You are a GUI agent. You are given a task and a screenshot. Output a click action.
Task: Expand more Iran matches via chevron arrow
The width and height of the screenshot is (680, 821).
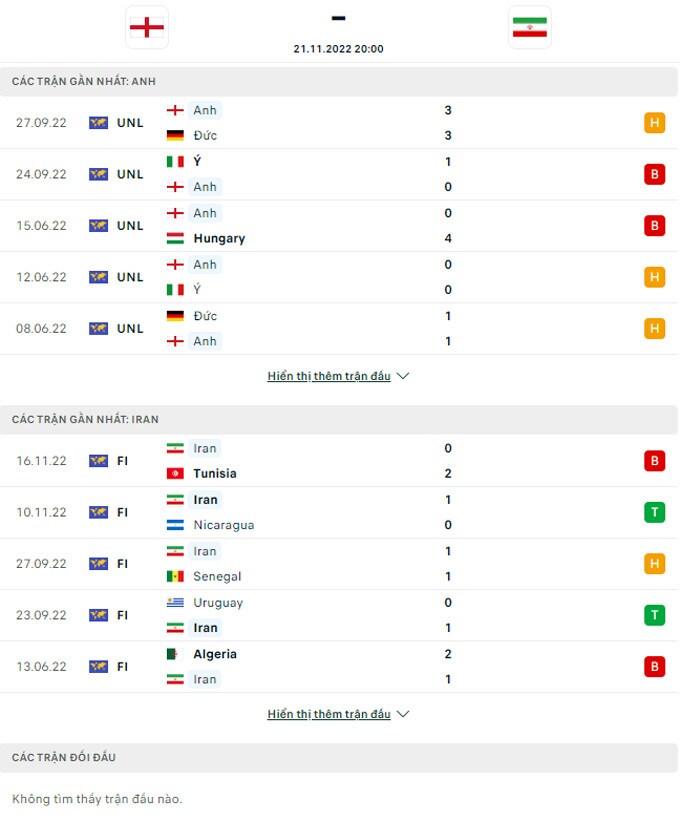coord(403,715)
